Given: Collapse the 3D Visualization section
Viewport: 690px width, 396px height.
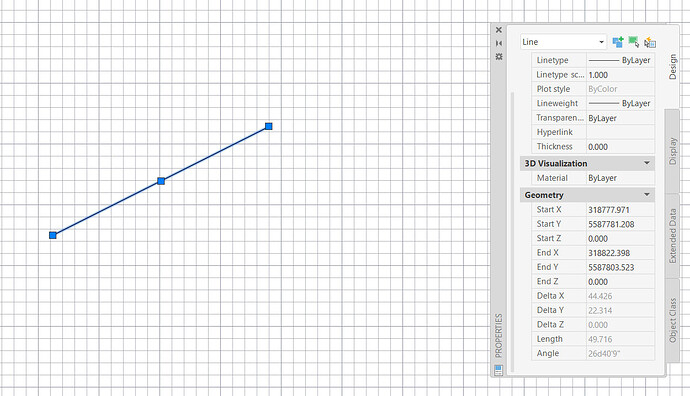Looking at the screenshot, I should click(646, 163).
